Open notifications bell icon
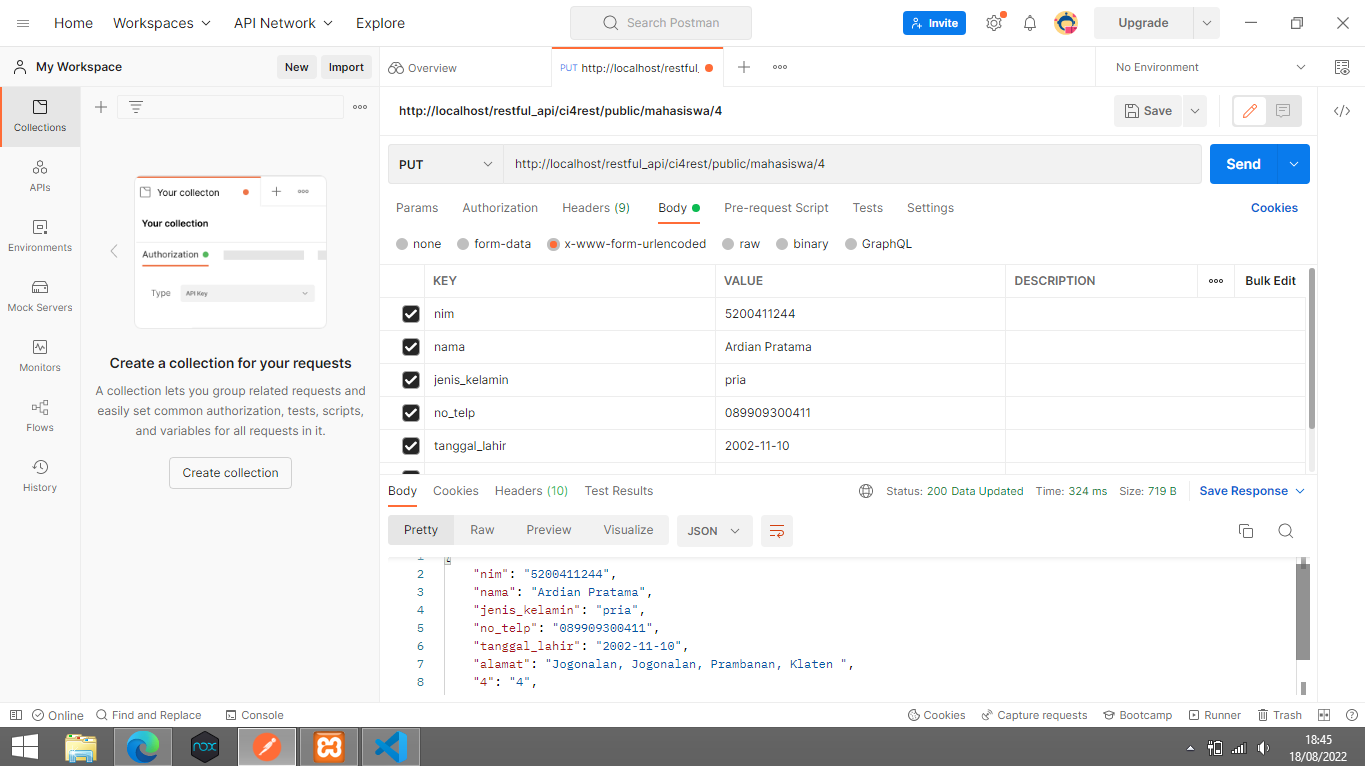The width and height of the screenshot is (1365, 766). 1030,23
